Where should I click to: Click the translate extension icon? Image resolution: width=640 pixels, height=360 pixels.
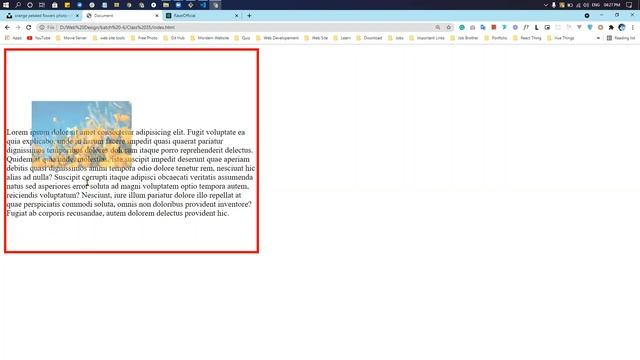(x=483, y=27)
